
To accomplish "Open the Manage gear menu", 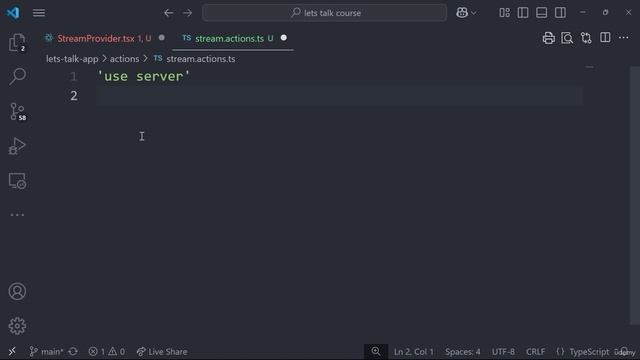I will pos(17,326).
